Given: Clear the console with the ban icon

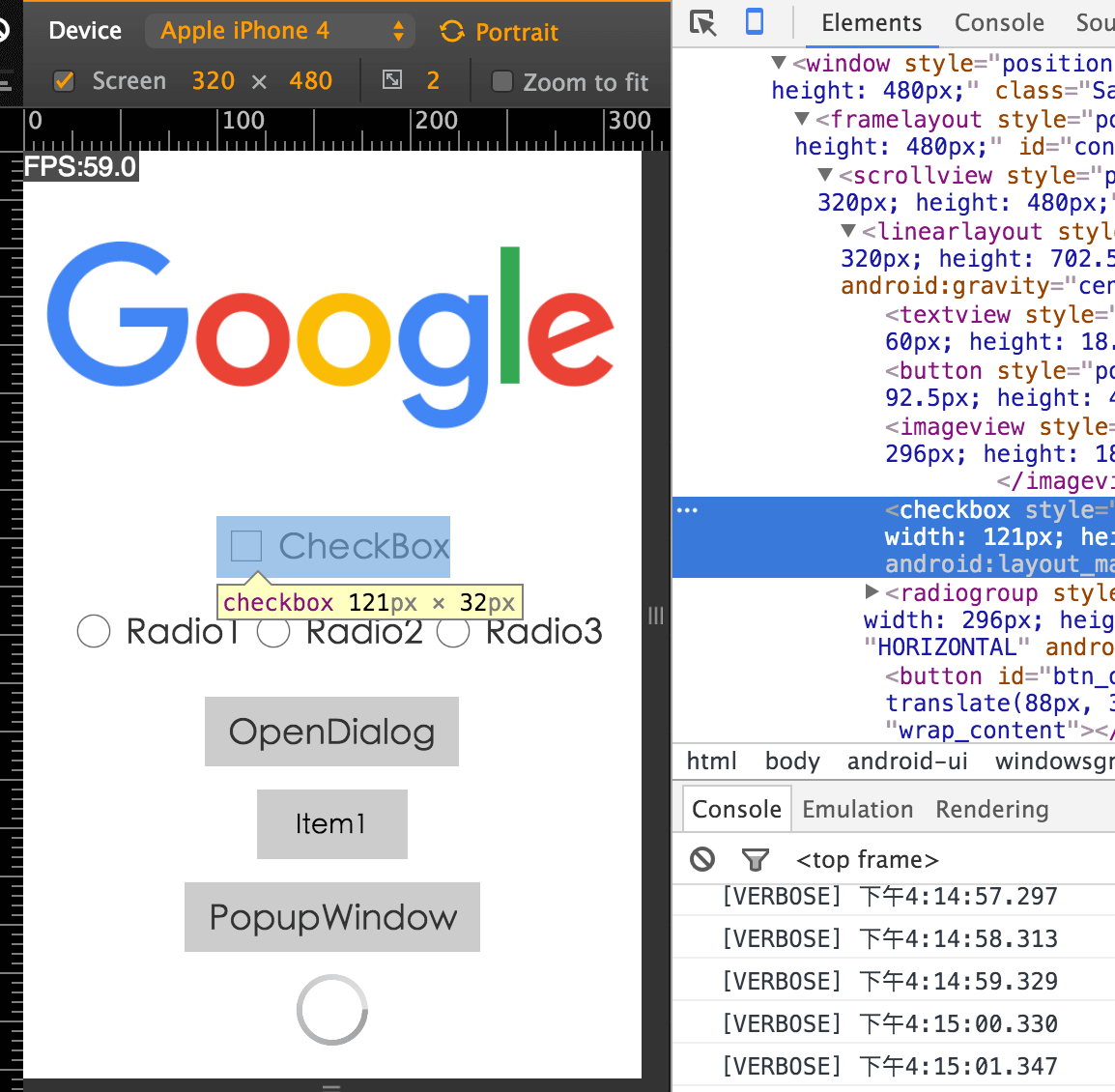Looking at the screenshot, I should click(x=702, y=859).
